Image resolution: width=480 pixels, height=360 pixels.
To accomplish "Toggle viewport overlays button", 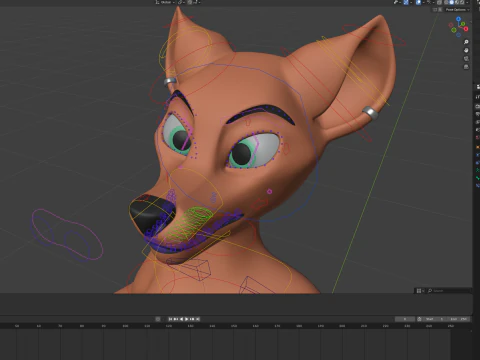I will (418, 2).
